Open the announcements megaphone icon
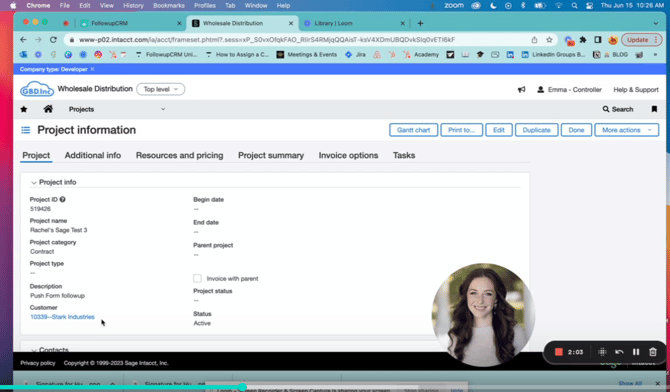The image size is (670, 392). pos(521,89)
